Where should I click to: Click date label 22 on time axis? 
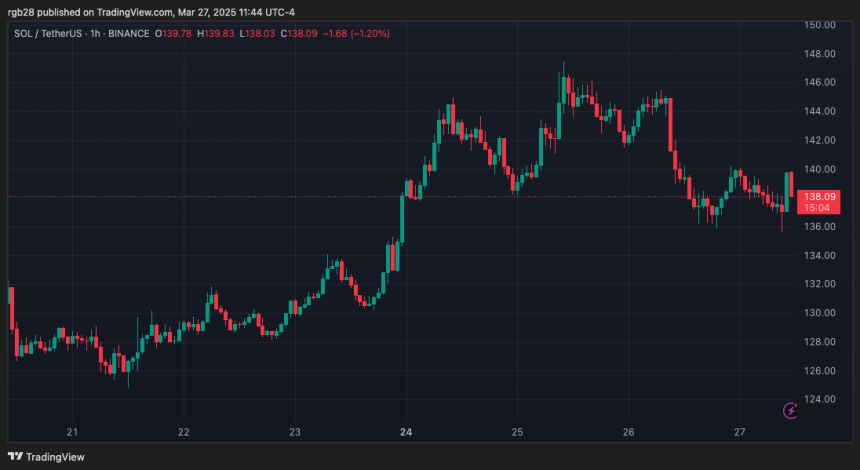point(184,432)
